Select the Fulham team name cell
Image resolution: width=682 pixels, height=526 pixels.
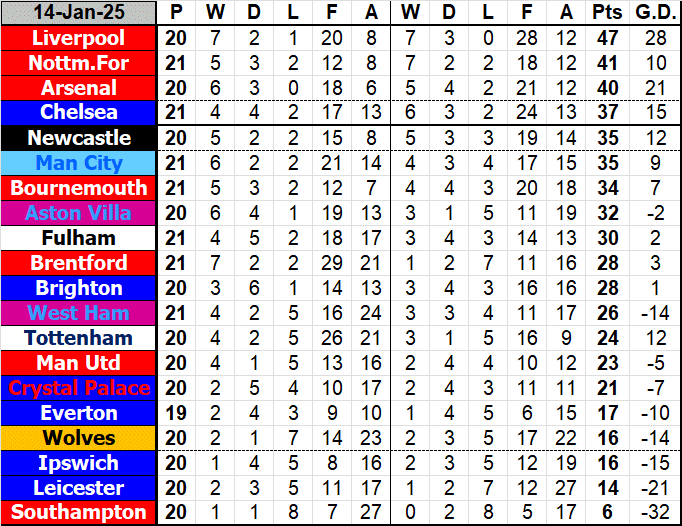pos(79,238)
